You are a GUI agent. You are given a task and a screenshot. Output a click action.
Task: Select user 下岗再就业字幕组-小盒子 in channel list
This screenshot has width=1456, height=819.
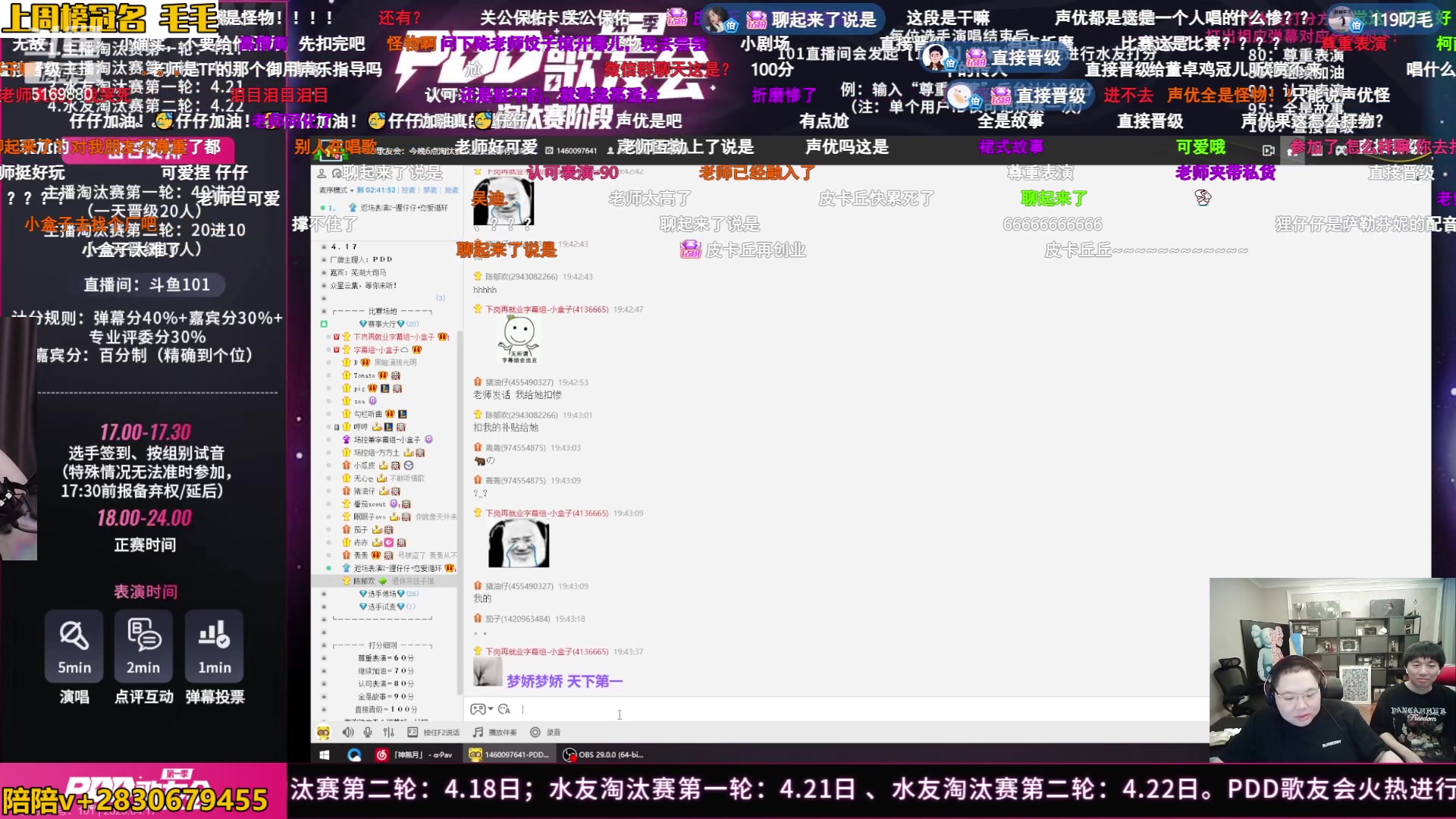394,337
